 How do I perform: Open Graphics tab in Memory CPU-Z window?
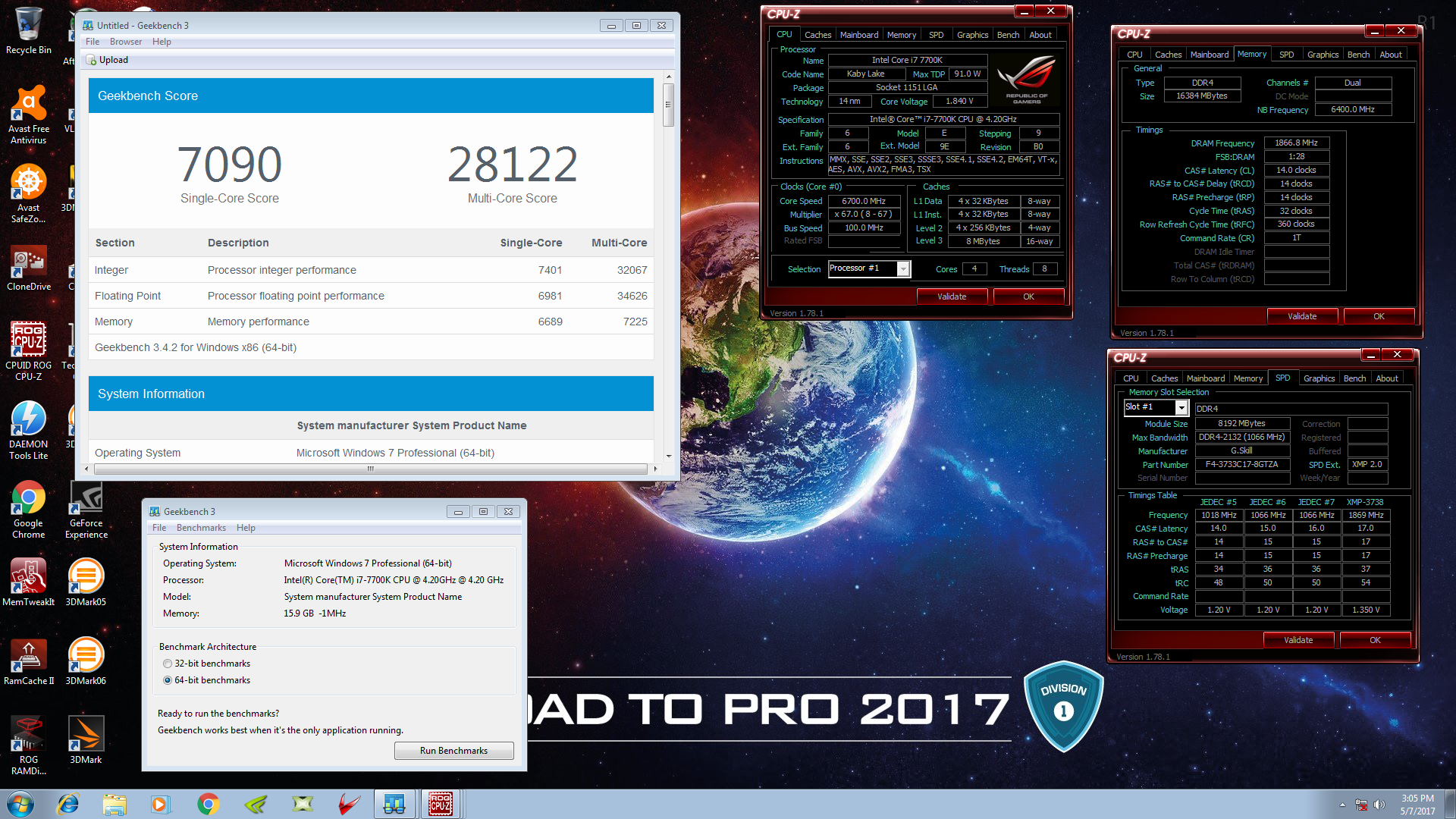point(1323,55)
